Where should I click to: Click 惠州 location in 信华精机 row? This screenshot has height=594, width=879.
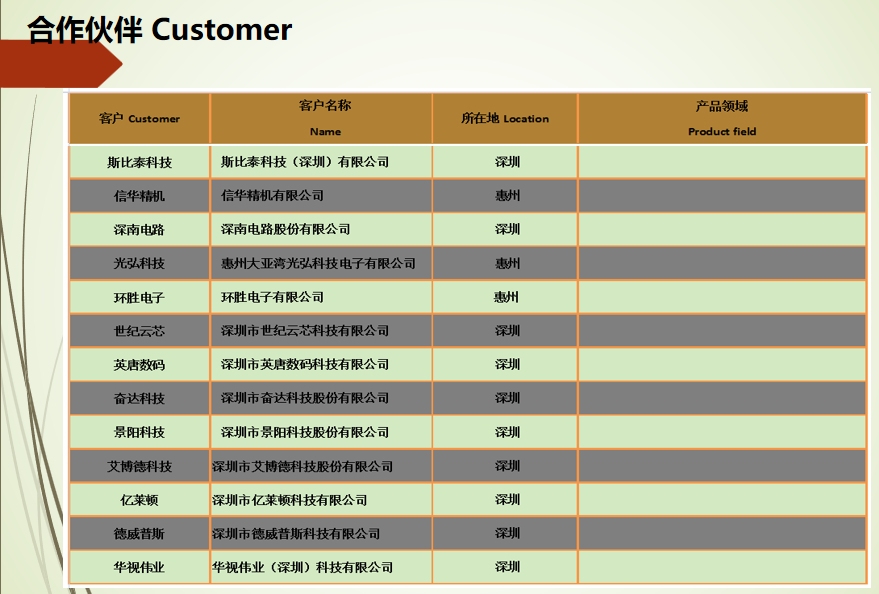507,196
